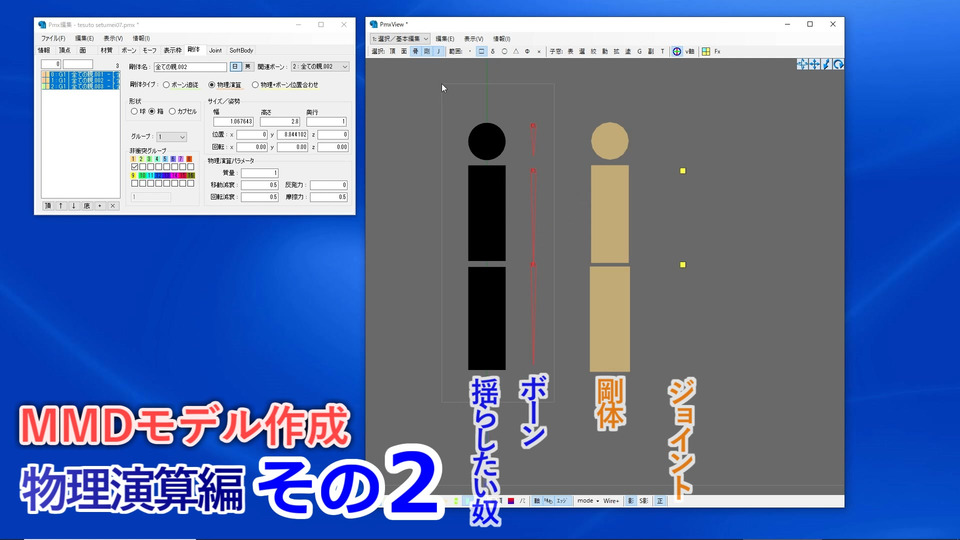This screenshot has width=960, height=540.
Task: Click the pan view icon at viewport corner
Action: click(814, 64)
